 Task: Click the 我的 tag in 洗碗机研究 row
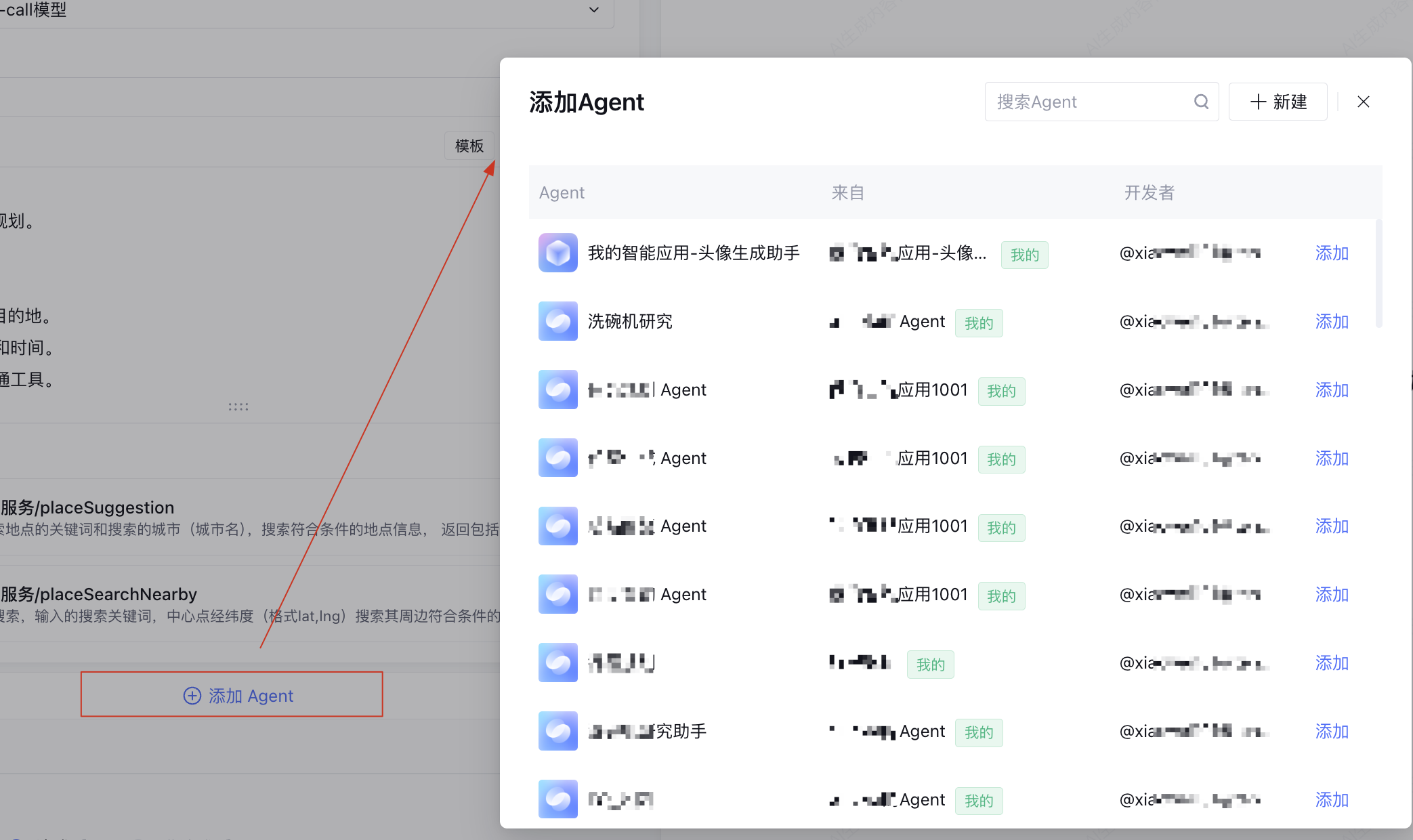[x=979, y=323]
